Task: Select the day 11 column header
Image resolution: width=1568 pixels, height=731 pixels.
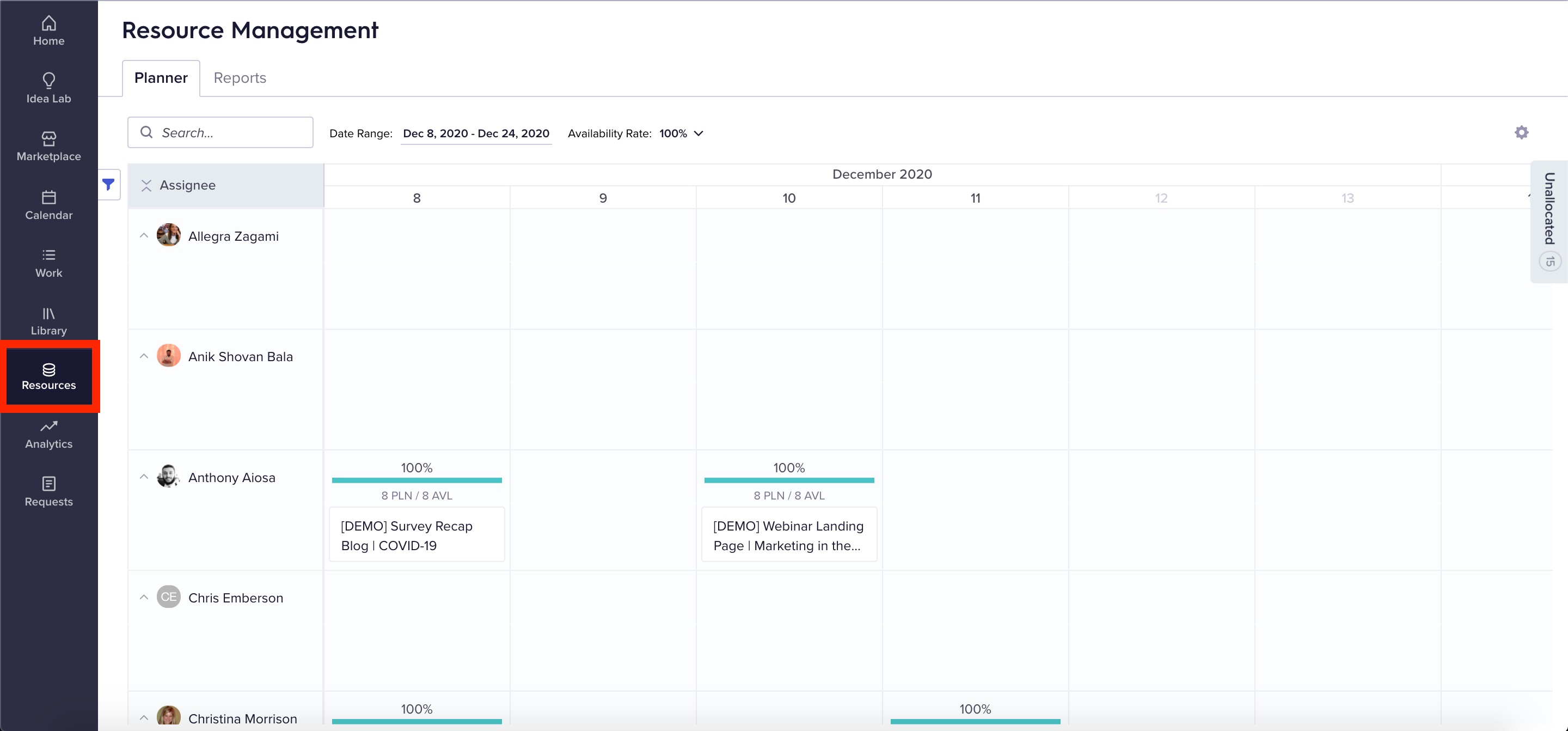Action: coord(975,198)
